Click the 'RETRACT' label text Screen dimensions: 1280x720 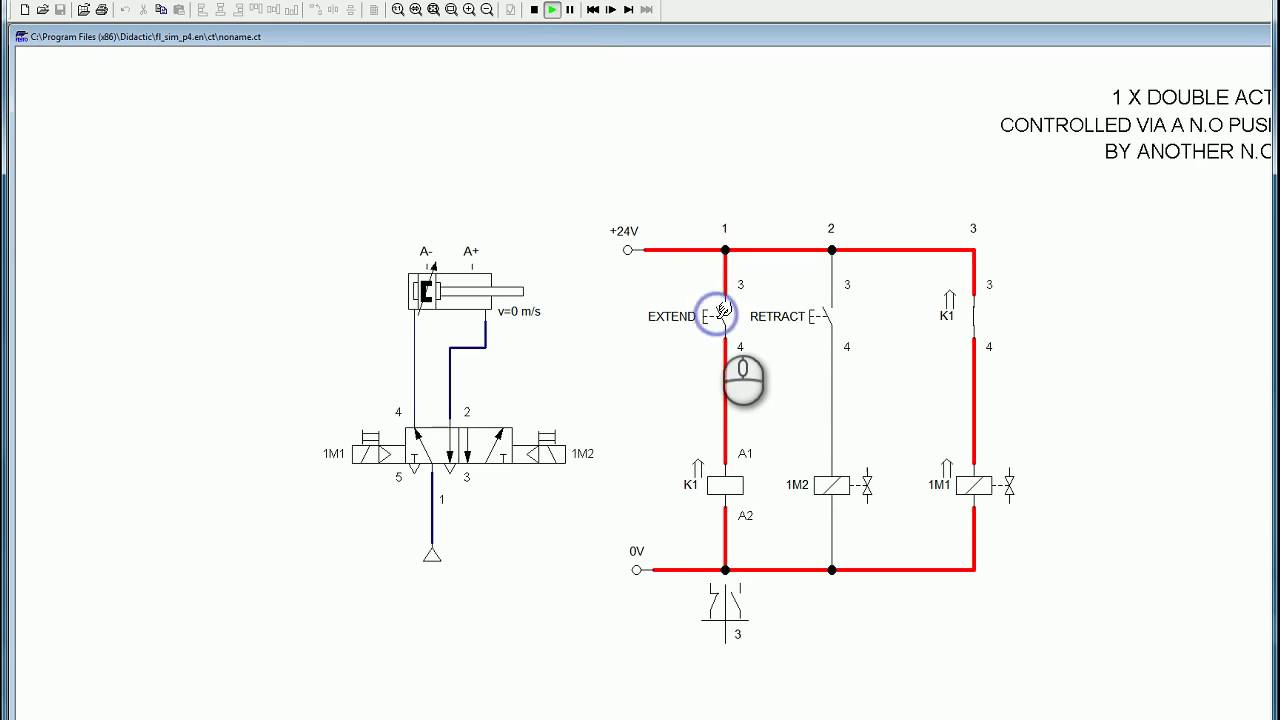click(777, 316)
